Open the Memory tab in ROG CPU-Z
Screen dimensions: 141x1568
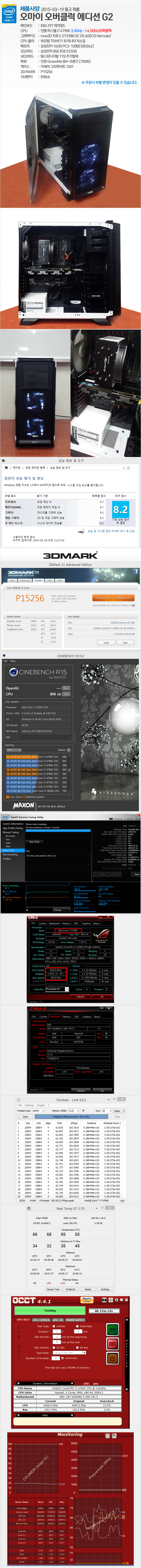point(66,923)
